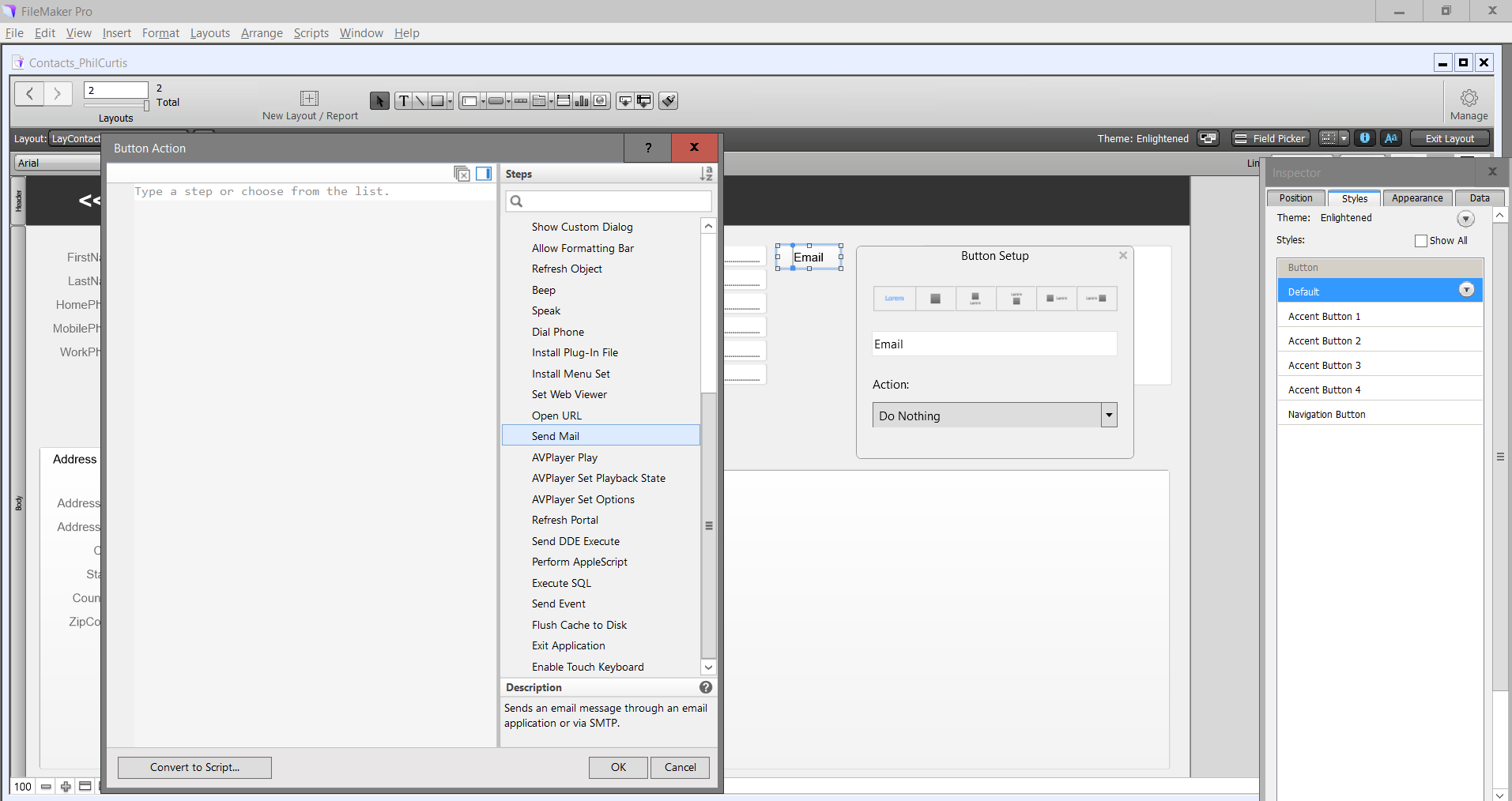Image resolution: width=1512 pixels, height=801 pixels.
Task: Choose icon-only button layout
Action: click(x=935, y=299)
